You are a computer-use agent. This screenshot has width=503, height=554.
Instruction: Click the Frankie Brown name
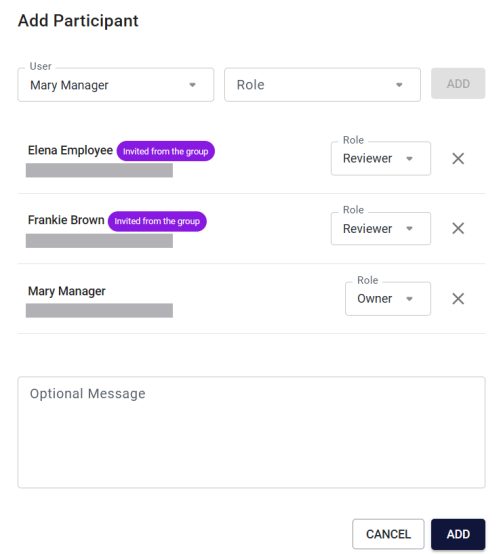click(66, 220)
